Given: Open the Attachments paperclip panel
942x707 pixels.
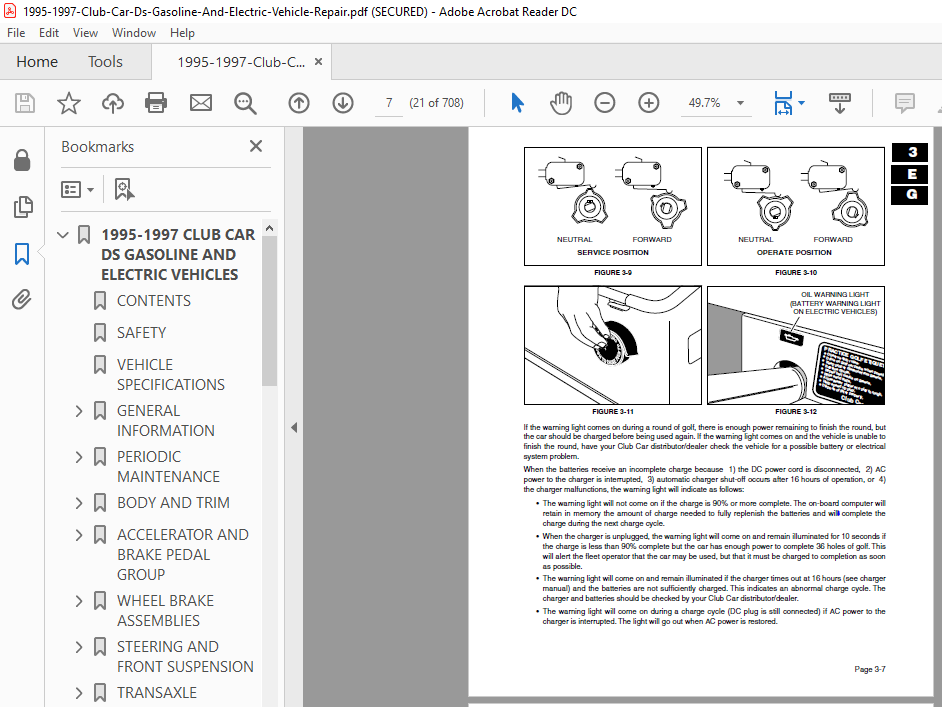Looking at the screenshot, I should pos(22,299).
